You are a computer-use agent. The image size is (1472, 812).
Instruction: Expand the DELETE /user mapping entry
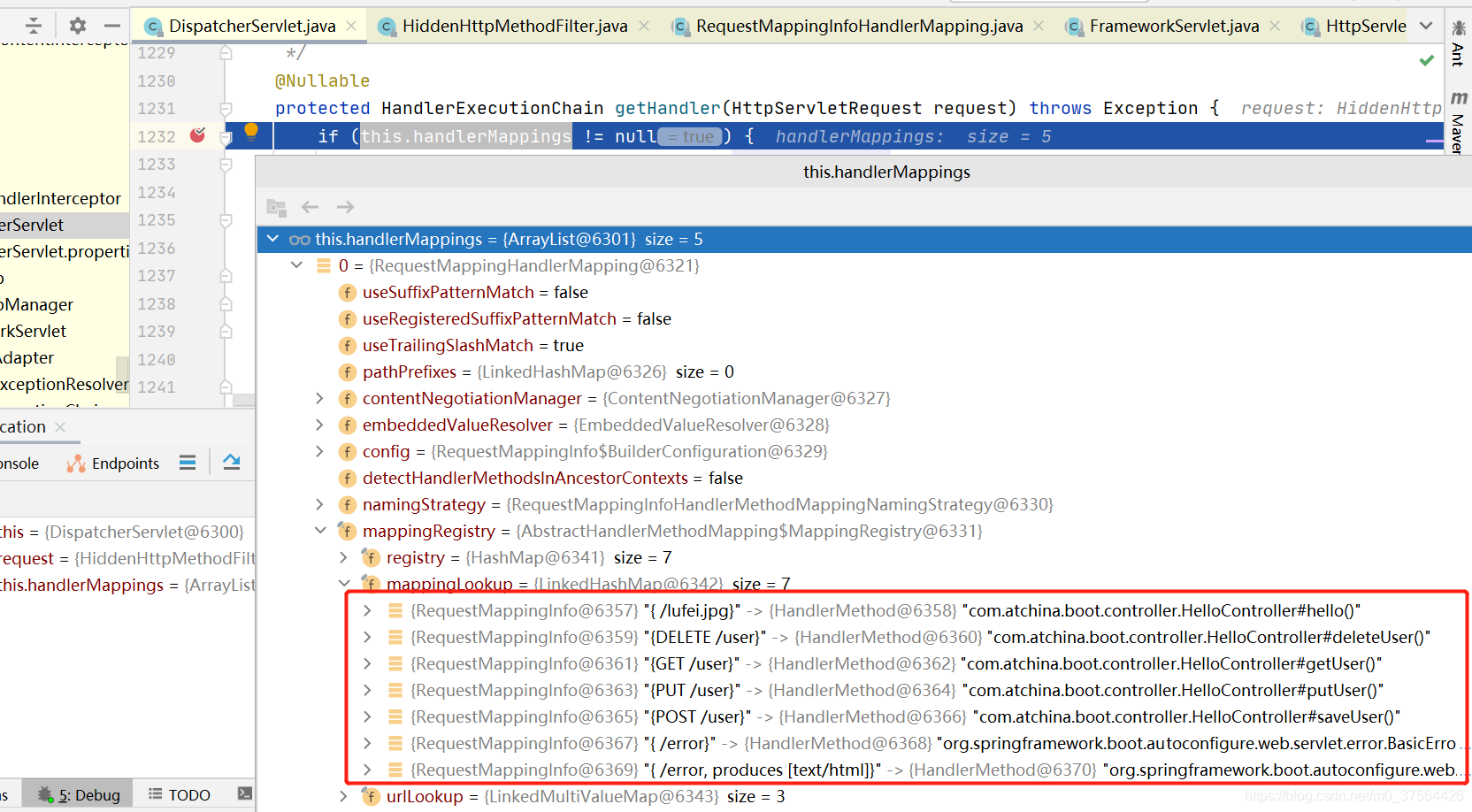(x=368, y=637)
